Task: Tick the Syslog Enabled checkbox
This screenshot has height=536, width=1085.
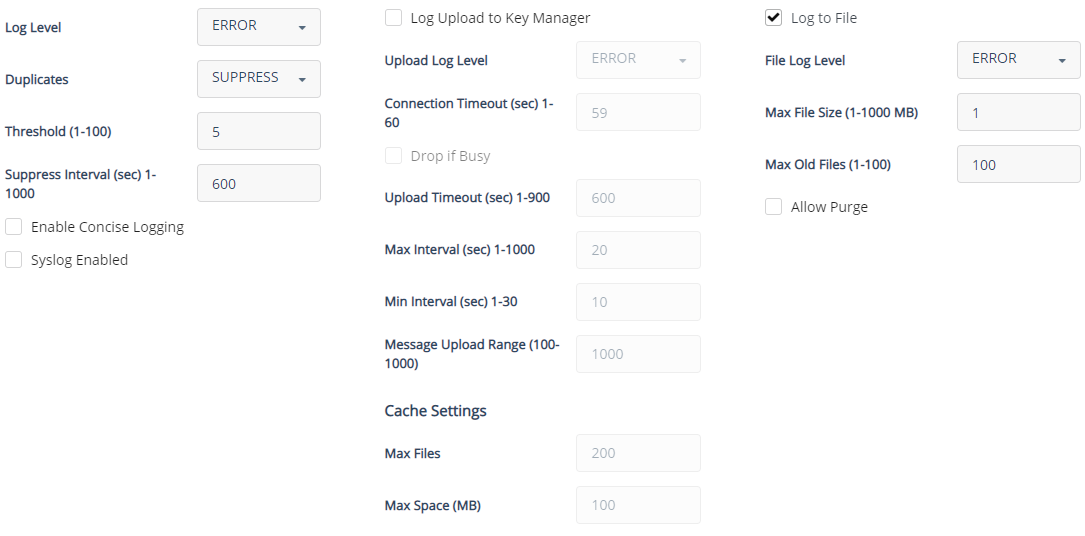Action: (x=14, y=260)
